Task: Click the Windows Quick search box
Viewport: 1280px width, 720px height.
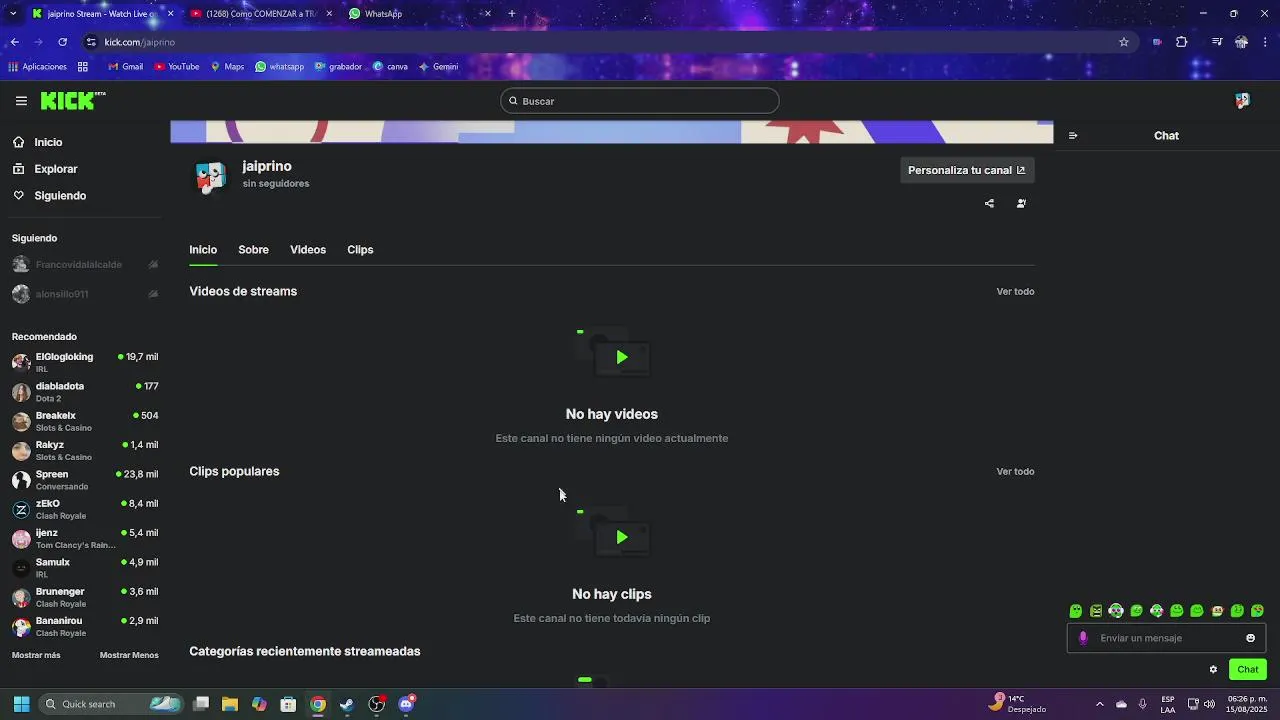Action: (112, 704)
